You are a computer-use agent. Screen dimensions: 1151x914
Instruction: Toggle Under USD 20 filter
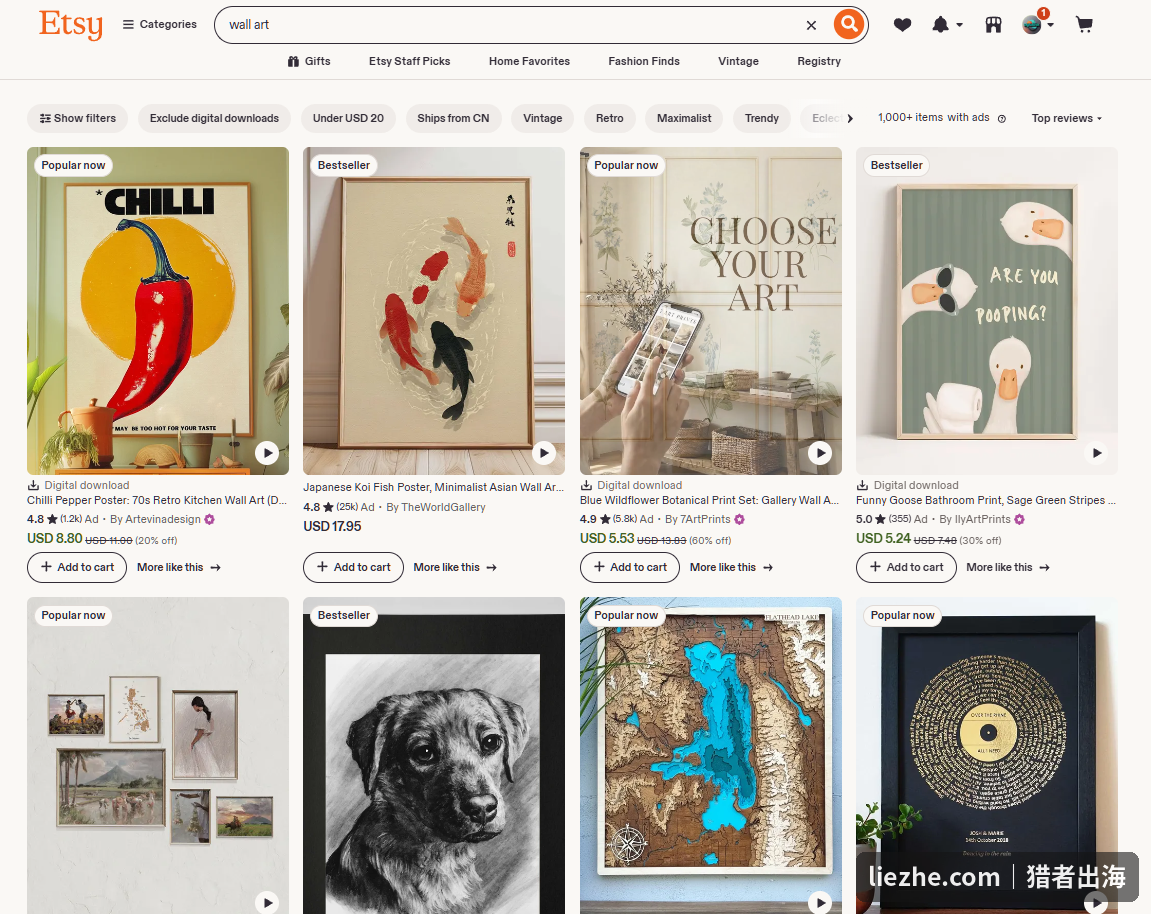point(348,118)
